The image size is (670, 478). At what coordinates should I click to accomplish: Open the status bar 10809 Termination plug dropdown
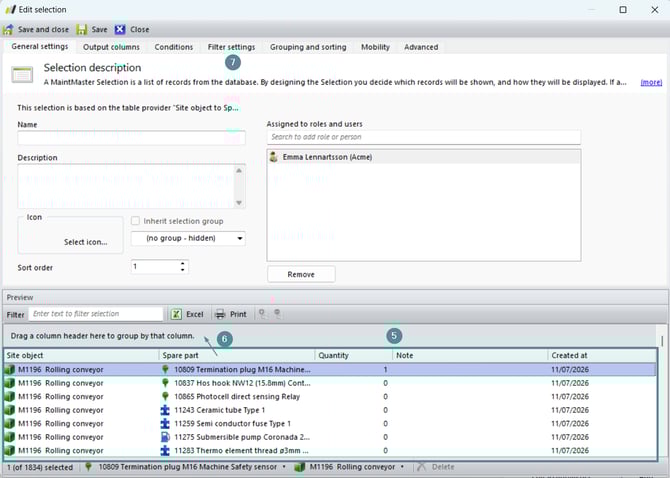point(284,467)
